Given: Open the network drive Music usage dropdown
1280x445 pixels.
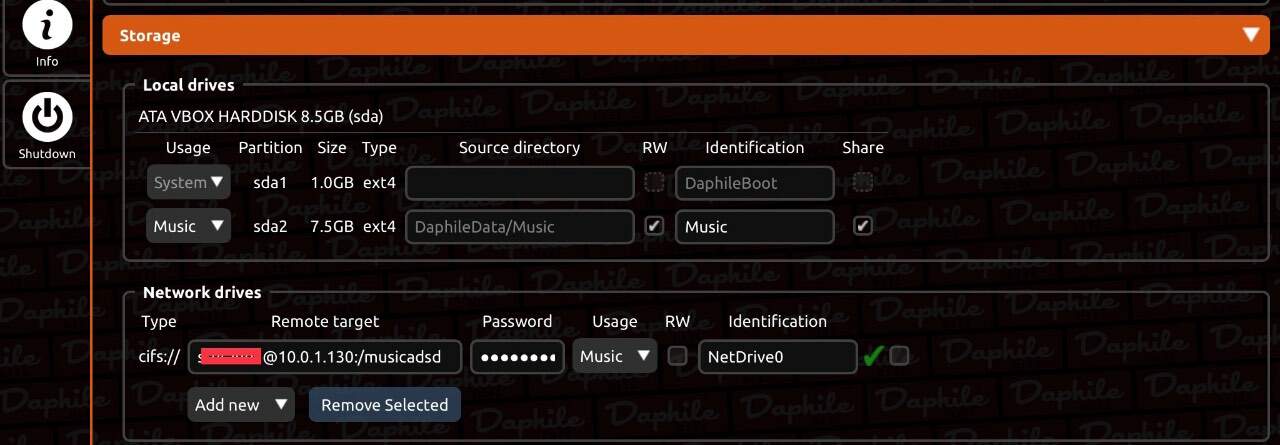Looking at the screenshot, I should pos(614,356).
